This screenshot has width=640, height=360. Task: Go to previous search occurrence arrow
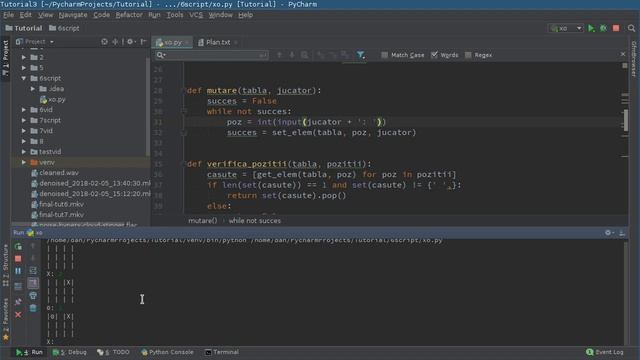280,55
